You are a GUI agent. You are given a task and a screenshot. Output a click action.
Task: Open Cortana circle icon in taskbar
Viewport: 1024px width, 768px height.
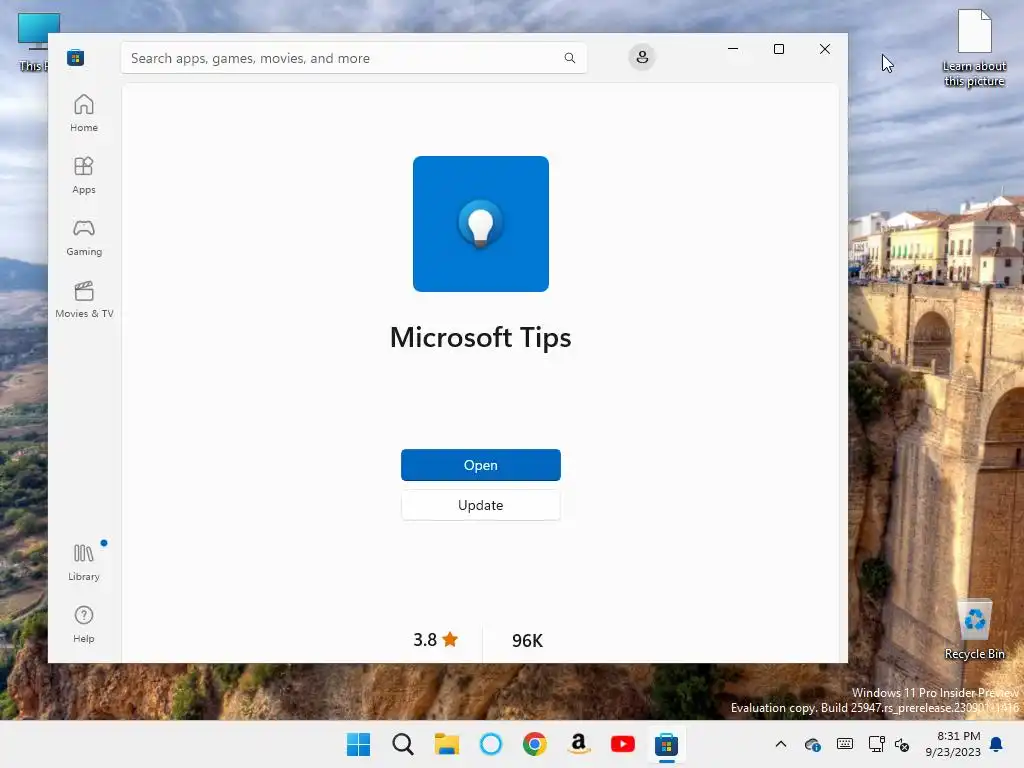(x=490, y=744)
